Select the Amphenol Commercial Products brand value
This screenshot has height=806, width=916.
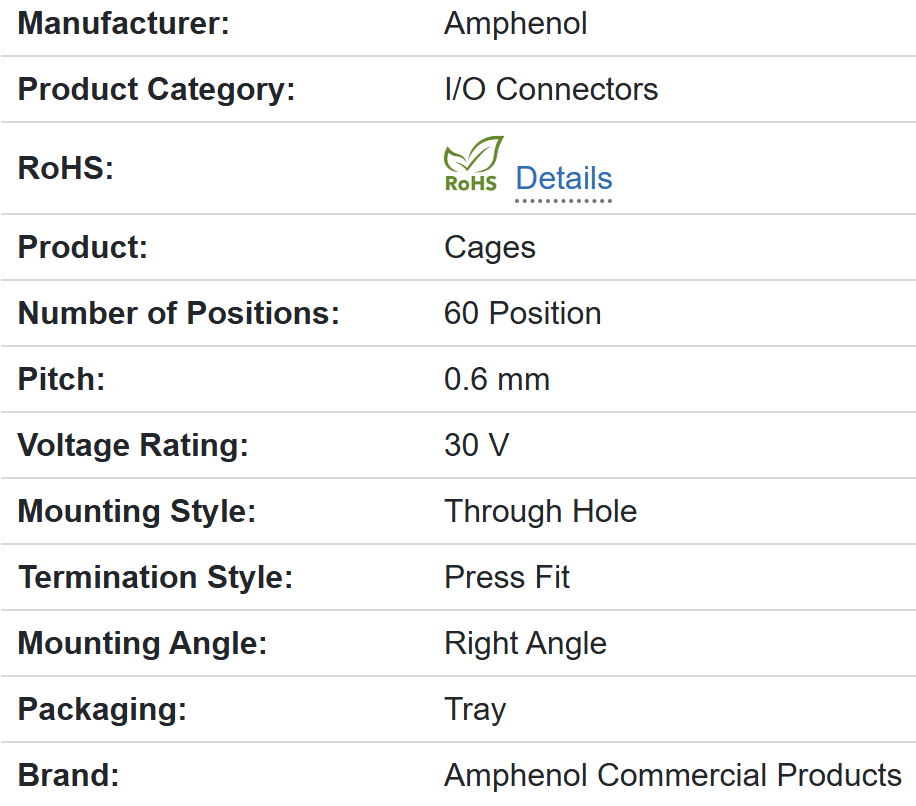click(x=672, y=775)
